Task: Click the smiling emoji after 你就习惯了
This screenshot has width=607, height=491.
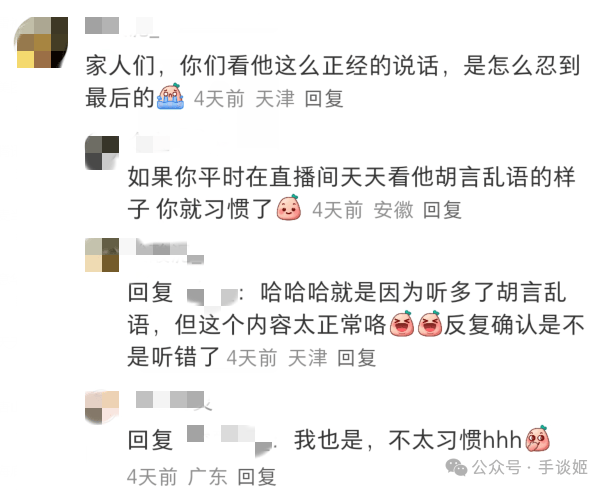Action: pyautogui.click(x=289, y=208)
